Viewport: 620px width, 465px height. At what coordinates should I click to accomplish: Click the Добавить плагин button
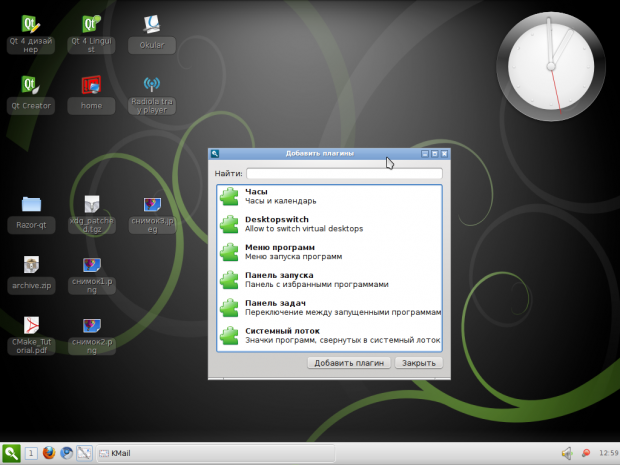(349, 363)
